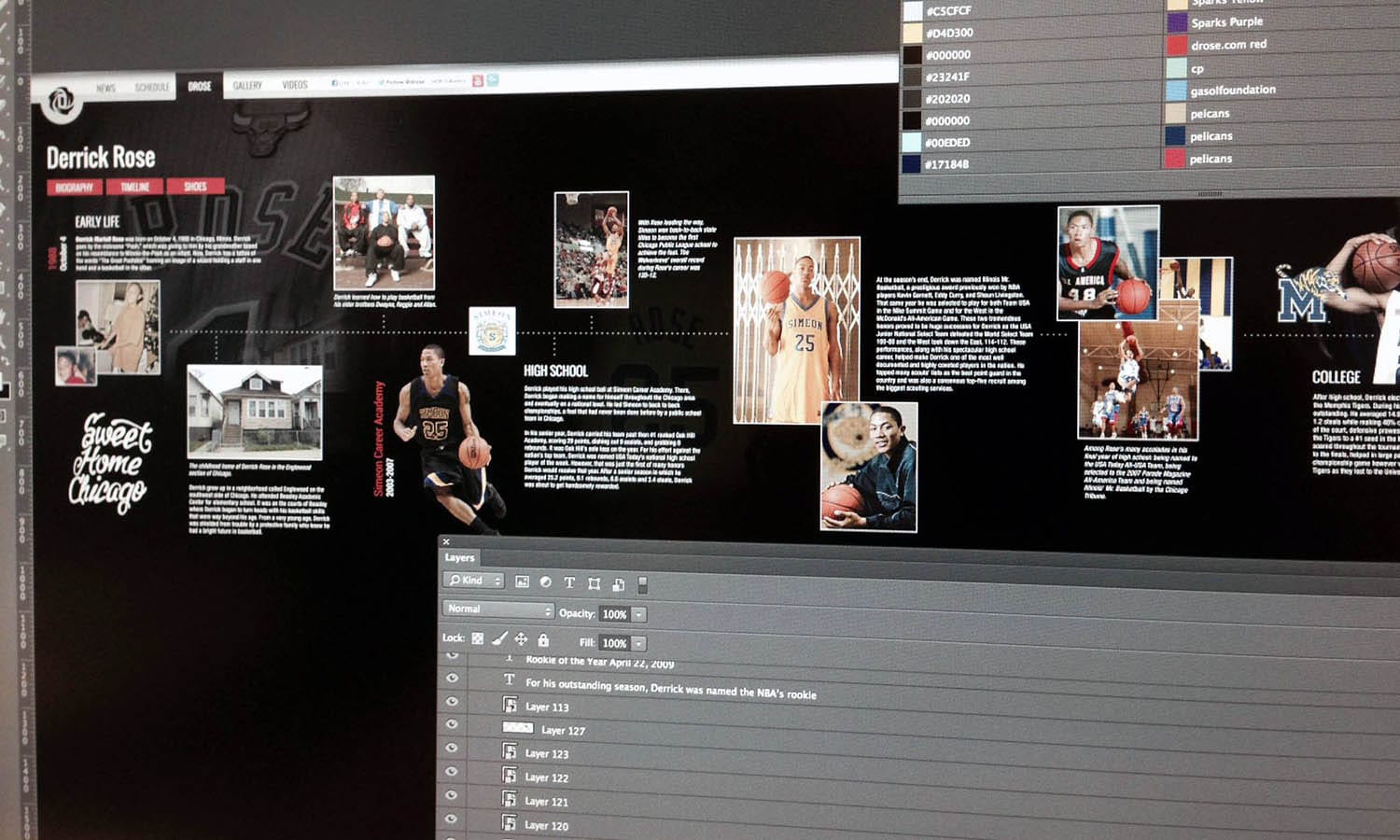
Task: Select the Layers panel tab
Action: pos(459,557)
